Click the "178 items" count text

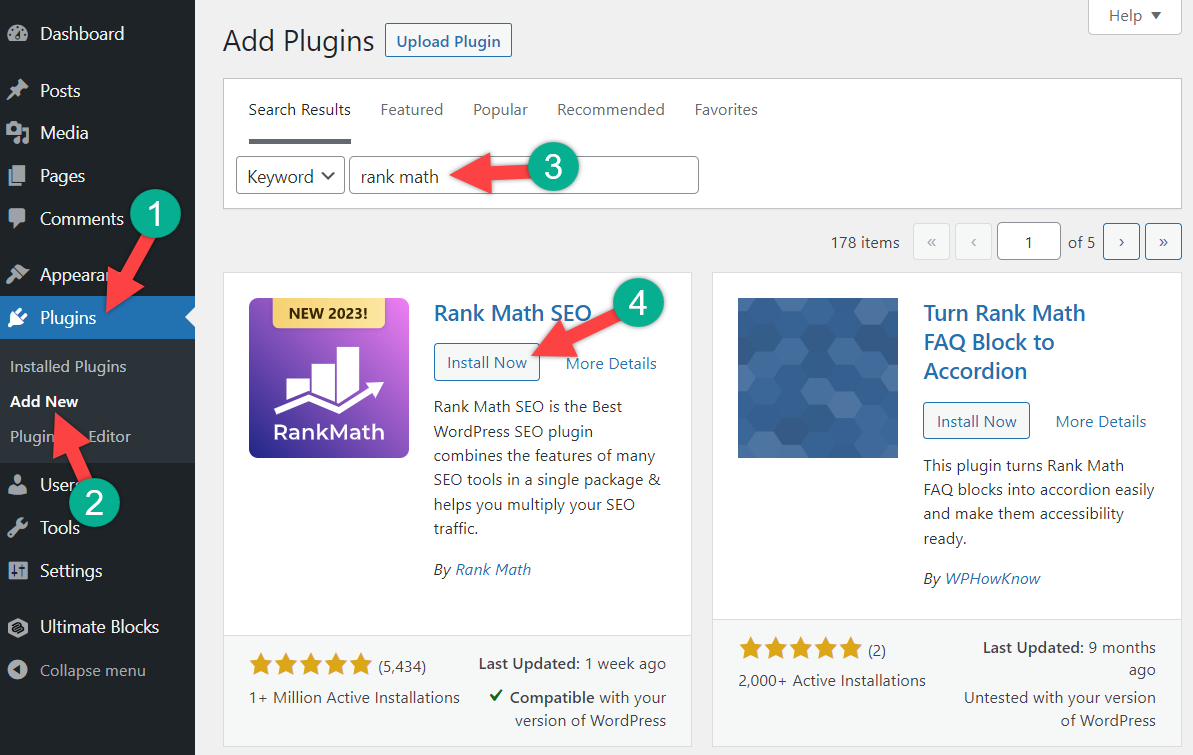coord(865,242)
